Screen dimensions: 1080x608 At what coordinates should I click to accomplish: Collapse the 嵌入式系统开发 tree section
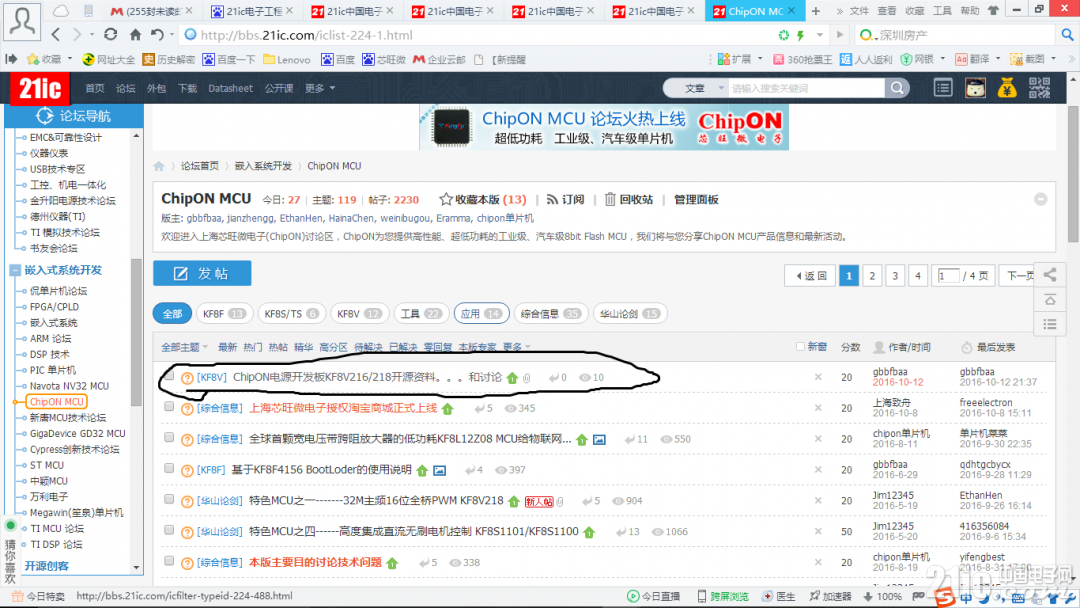click(x=14, y=271)
